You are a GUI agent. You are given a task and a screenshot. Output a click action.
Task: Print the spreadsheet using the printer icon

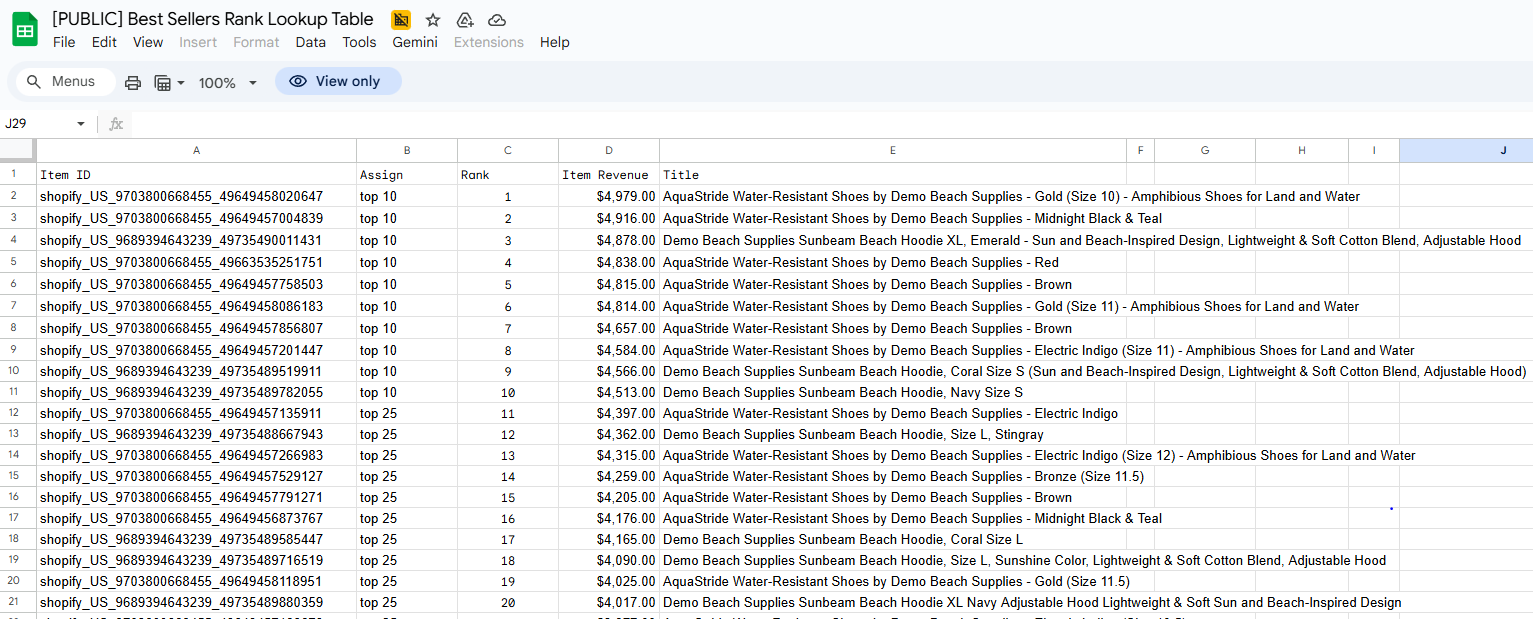[133, 82]
